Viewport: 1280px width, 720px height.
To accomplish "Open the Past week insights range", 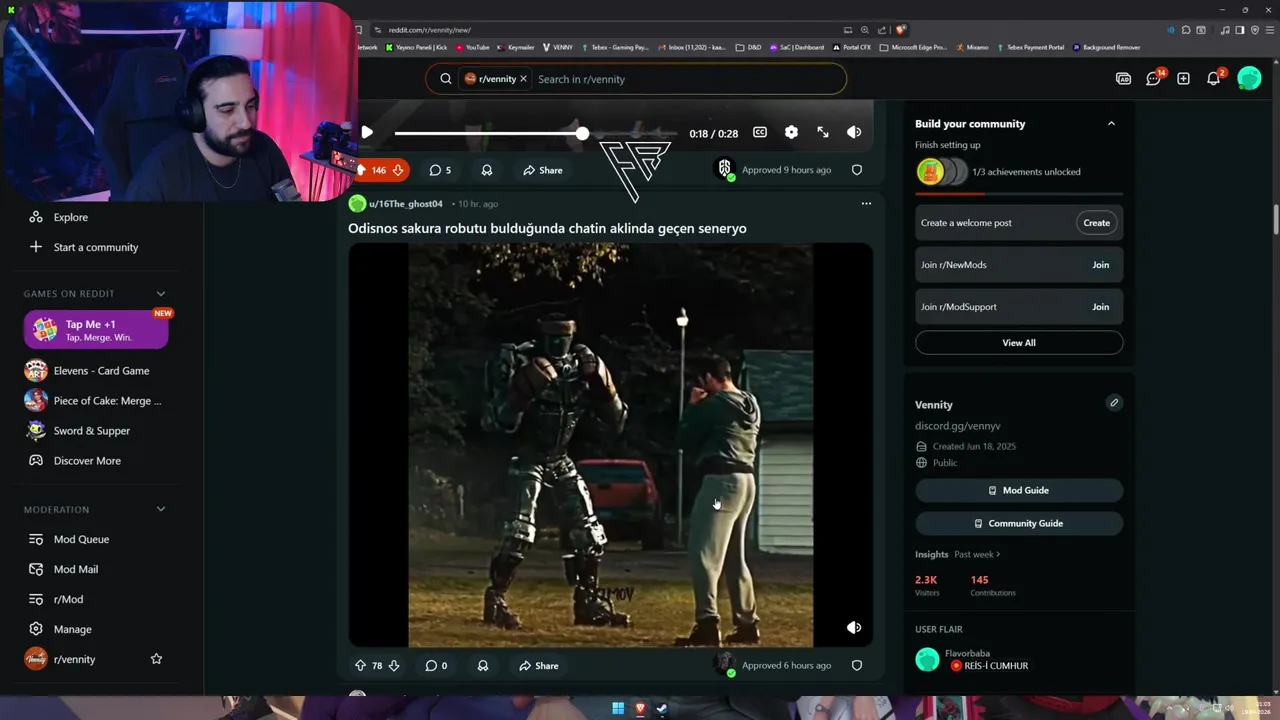I will (977, 554).
